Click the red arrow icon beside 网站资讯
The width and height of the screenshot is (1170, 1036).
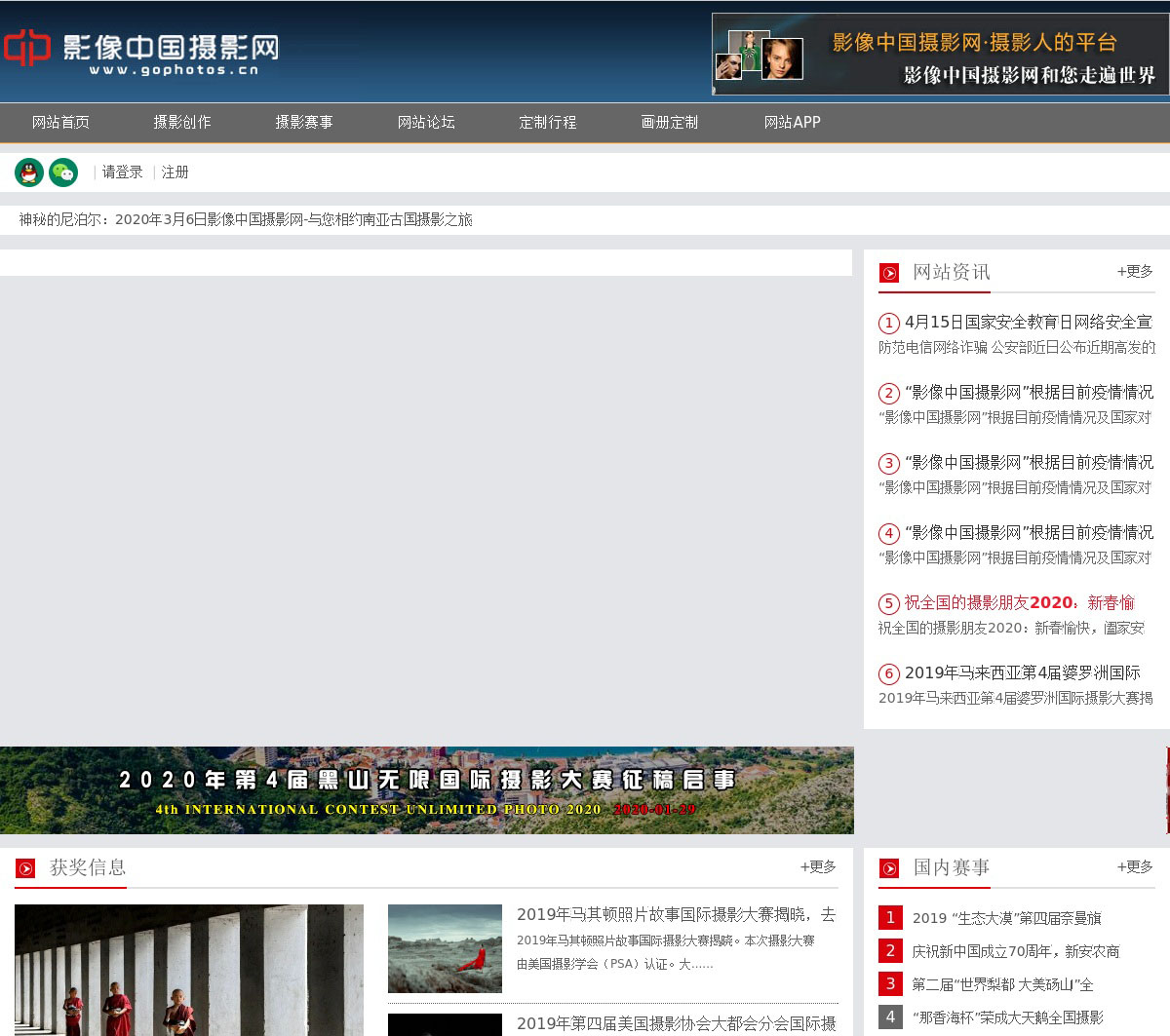888,273
